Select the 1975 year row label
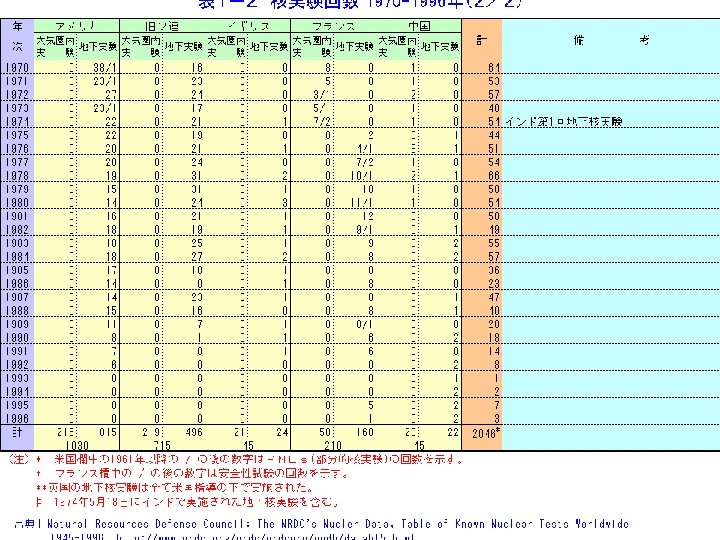Screen dimensions: 720x540 click(x=17, y=135)
